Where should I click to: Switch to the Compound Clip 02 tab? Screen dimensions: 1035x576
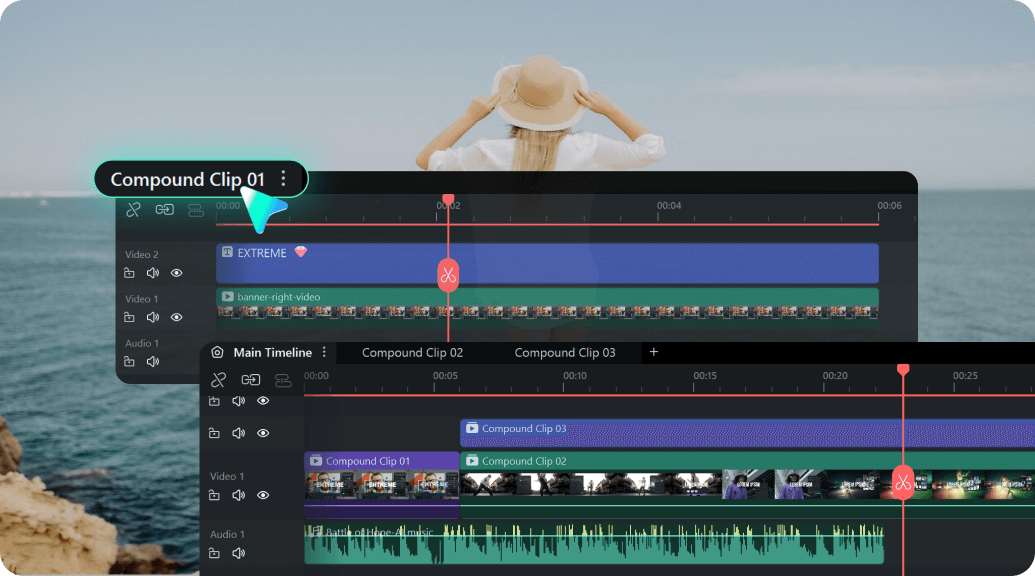click(412, 352)
